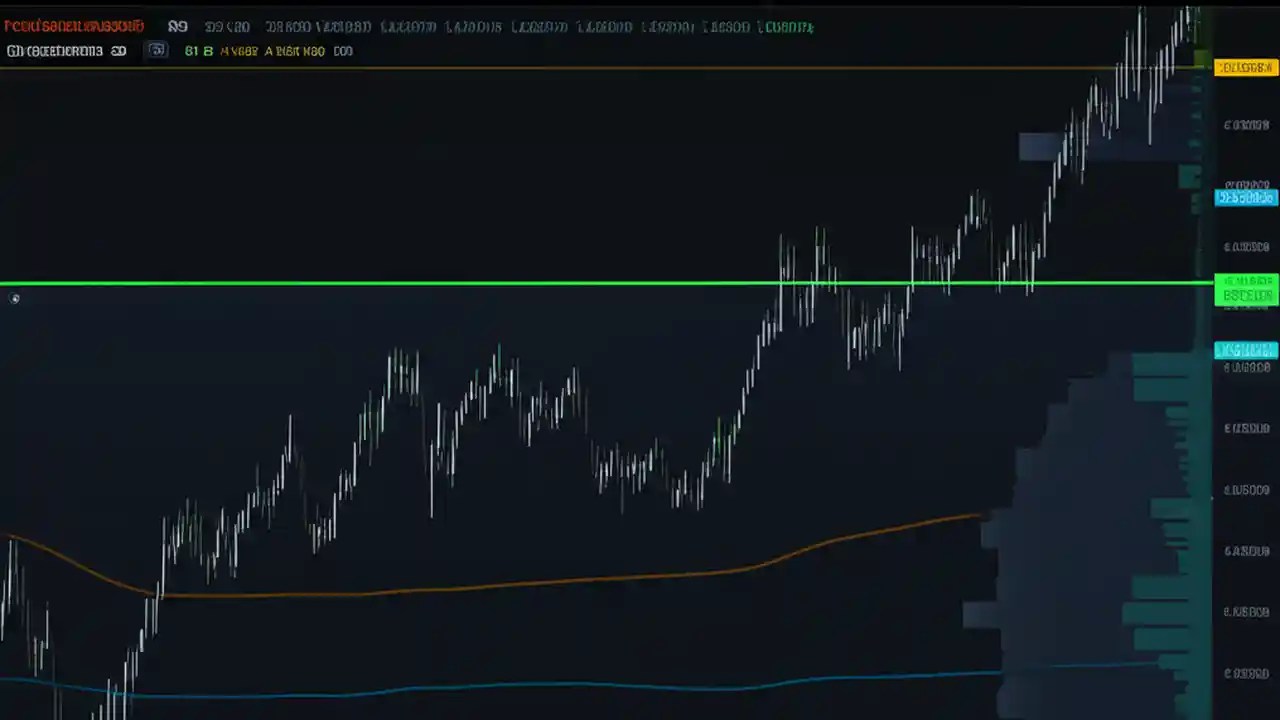Click the green price marker on left chart edge
The width and height of the screenshot is (1280, 720).
[x=15, y=298]
